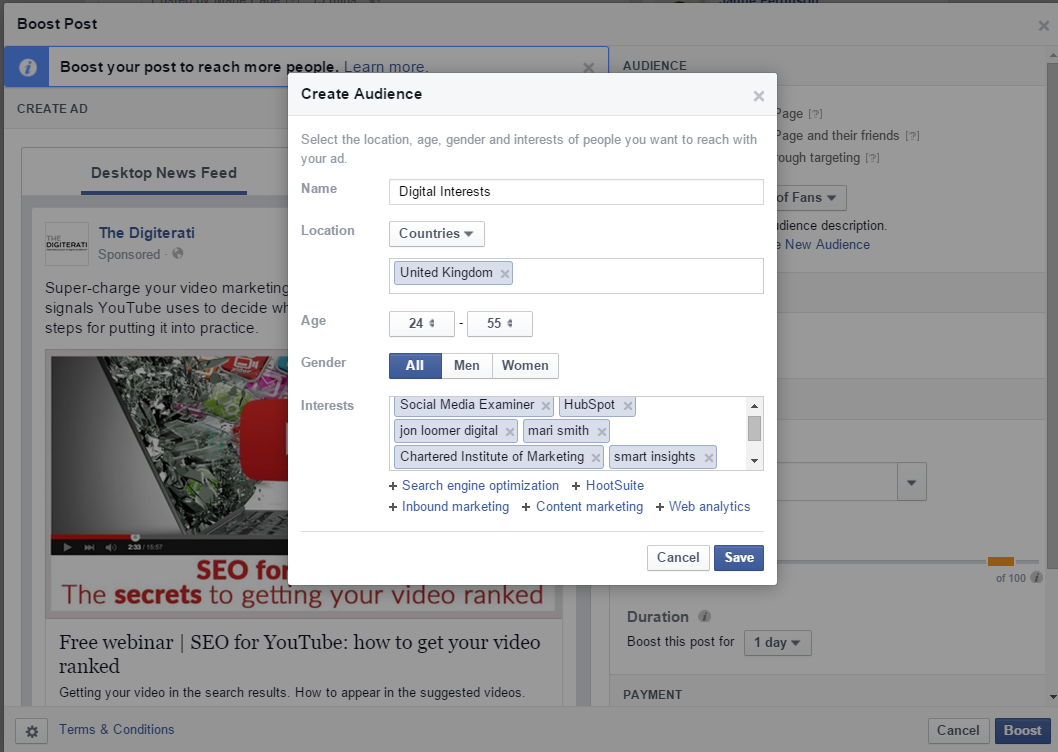Open Terms & Conditions link
This screenshot has height=752, width=1058.
[117, 729]
